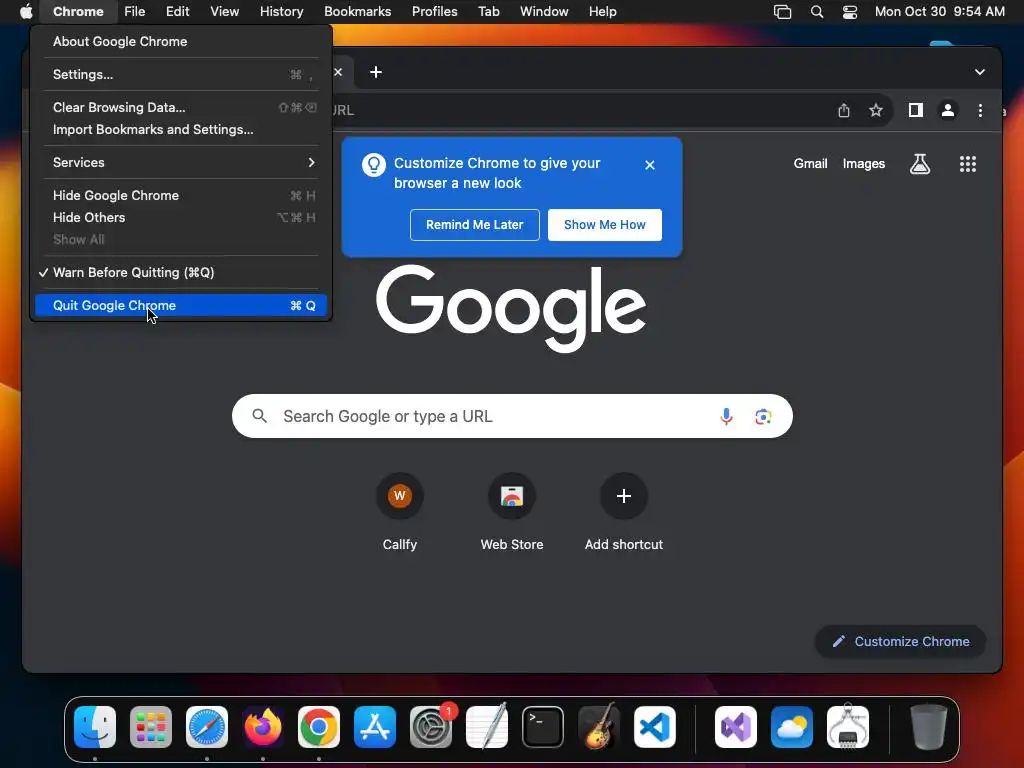Launch Firefox from the Dock
The image size is (1024, 768).
(x=263, y=727)
